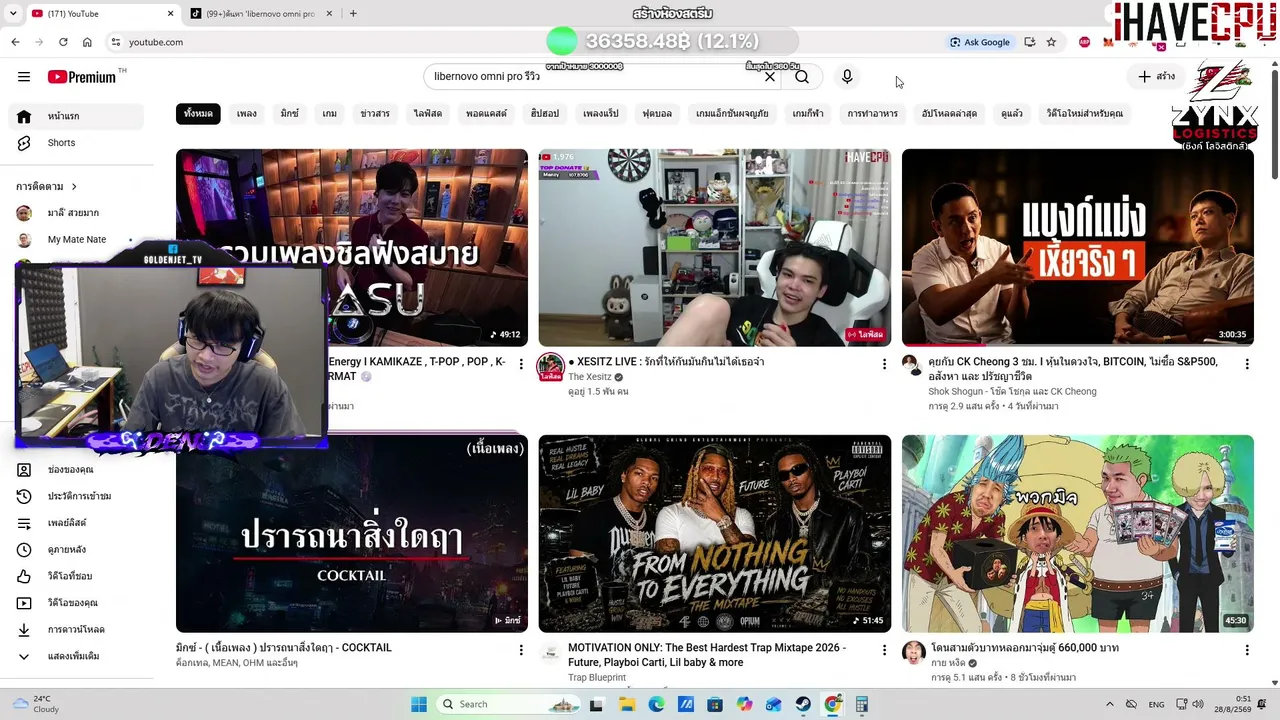1280x720 pixels.
Task: Open more options for the 660,000 baht video
Action: tap(1247, 650)
